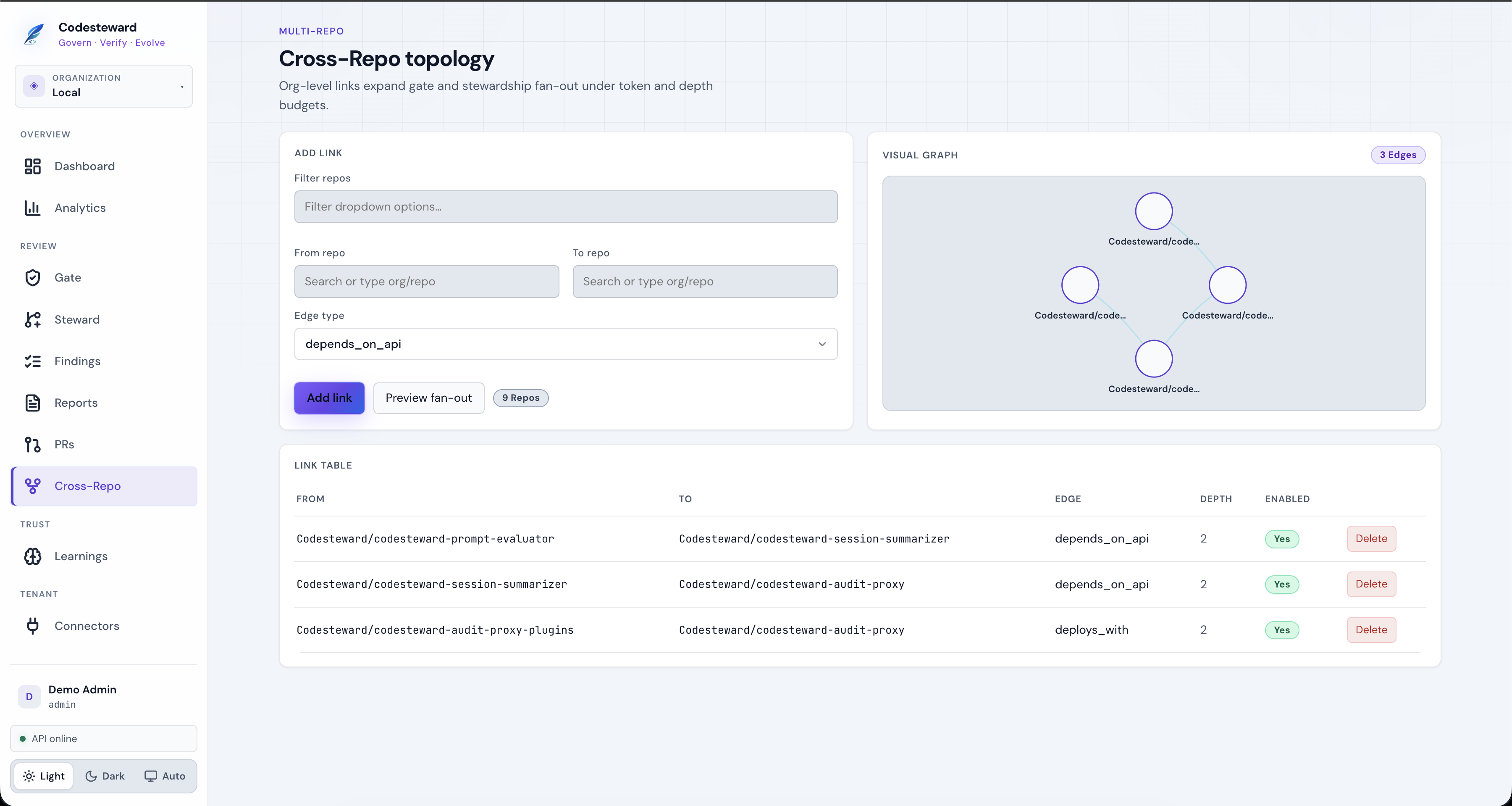Click the Steward branch icon
1512x806 pixels.
(x=32, y=319)
